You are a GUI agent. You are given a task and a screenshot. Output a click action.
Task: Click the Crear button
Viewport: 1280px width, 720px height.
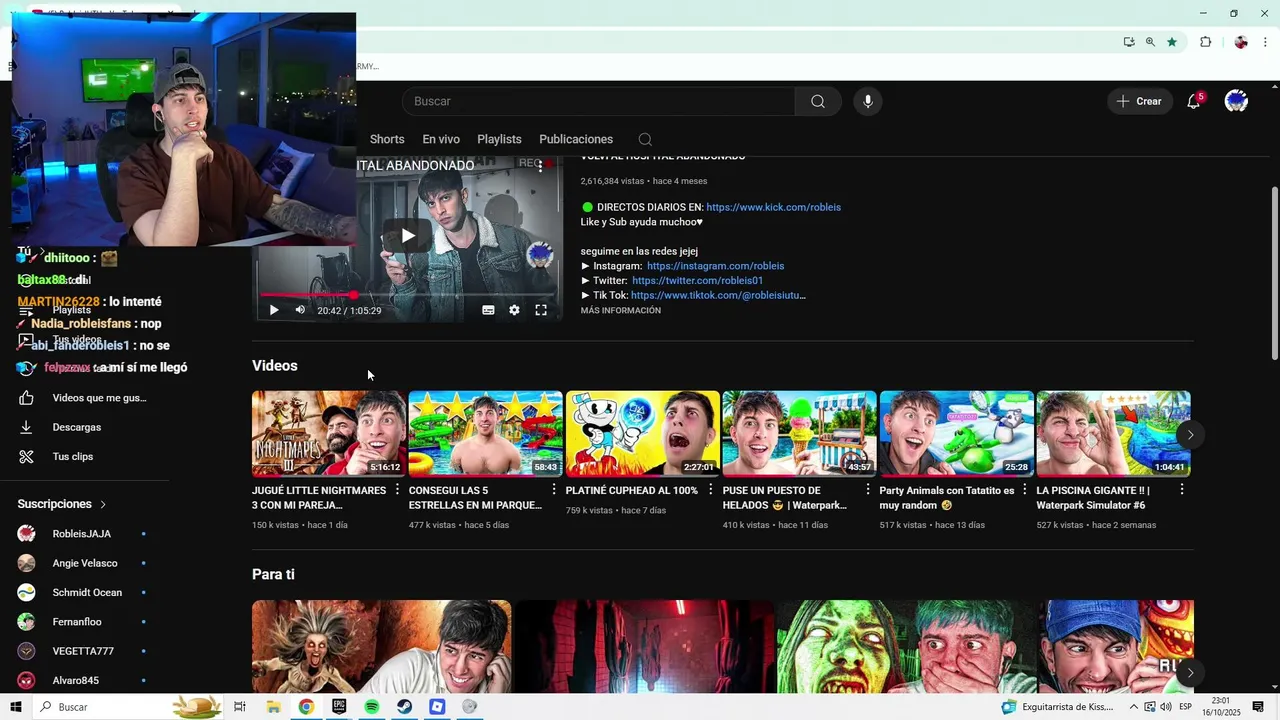[1140, 101]
